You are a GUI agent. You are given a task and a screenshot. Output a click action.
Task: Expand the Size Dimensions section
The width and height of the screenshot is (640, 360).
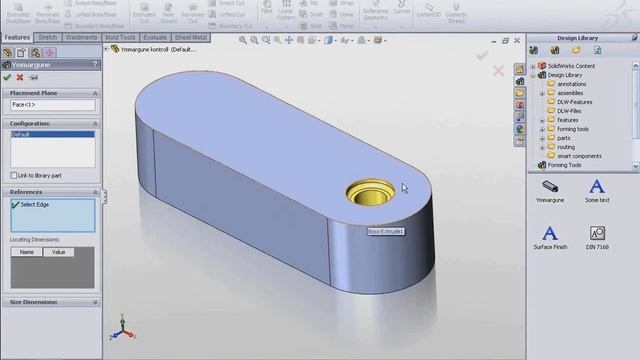tap(95, 302)
